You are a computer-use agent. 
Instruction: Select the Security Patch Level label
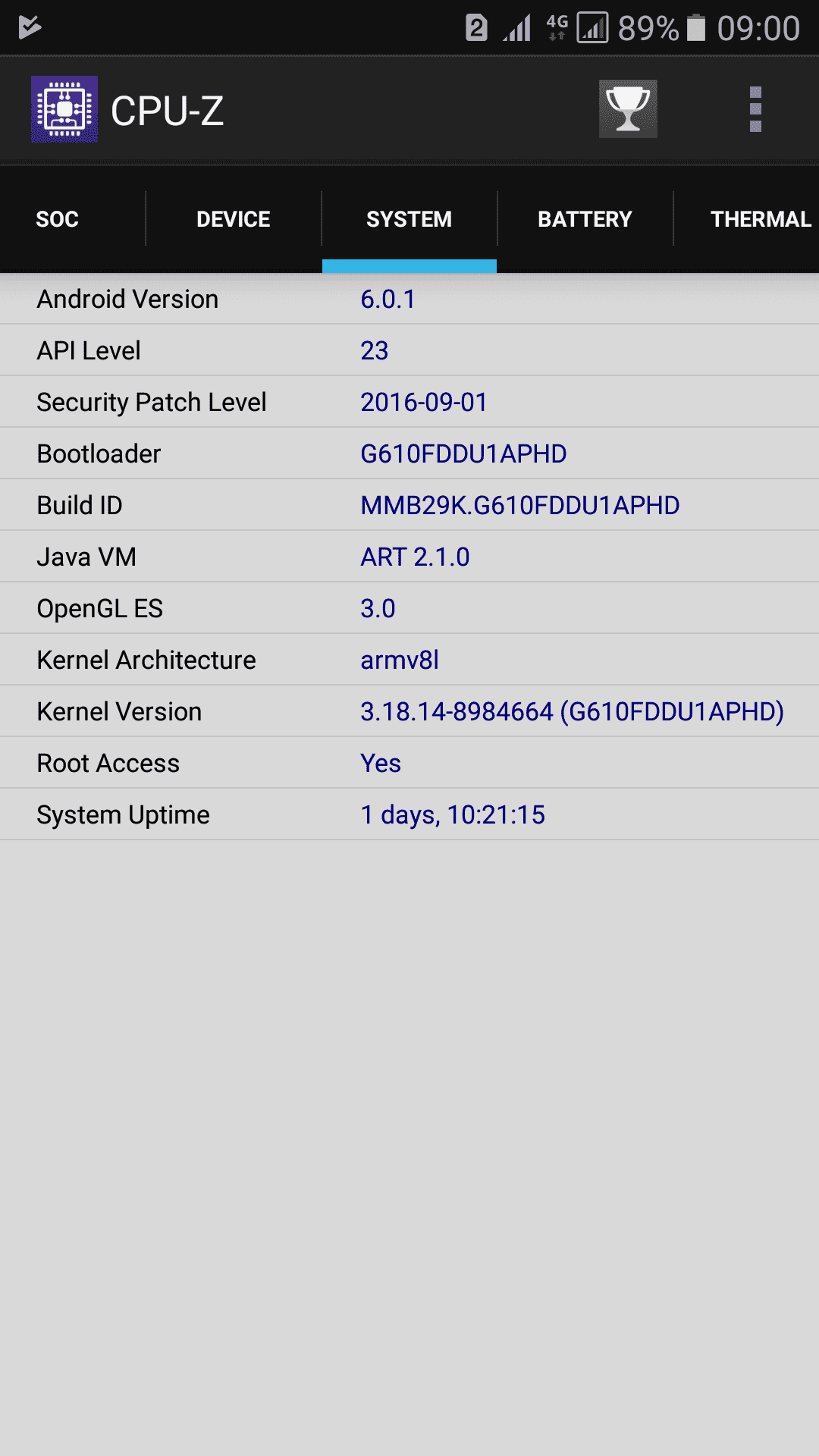click(152, 403)
